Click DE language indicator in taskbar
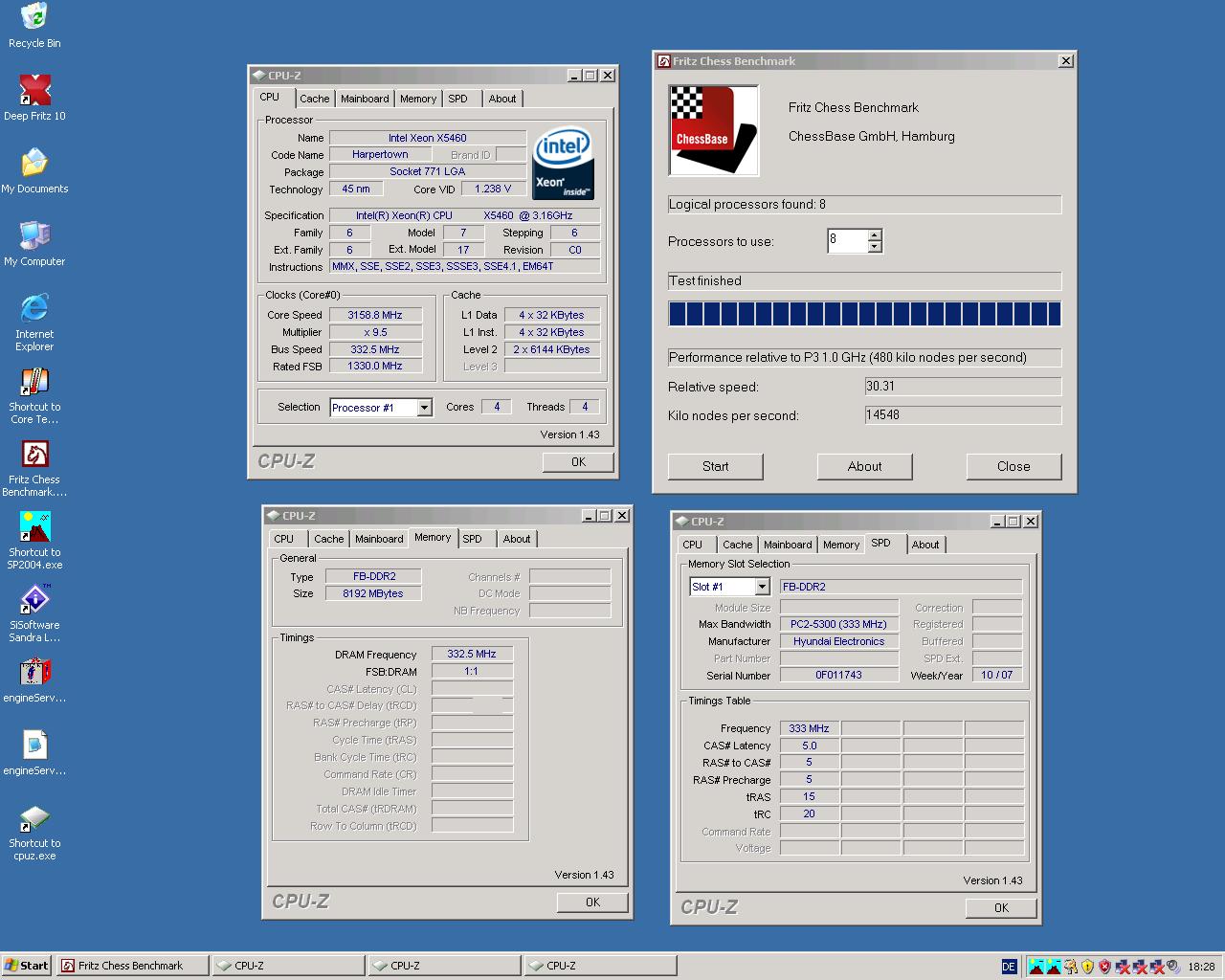The height and width of the screenshot is (980, 1225). (1009, 967)
